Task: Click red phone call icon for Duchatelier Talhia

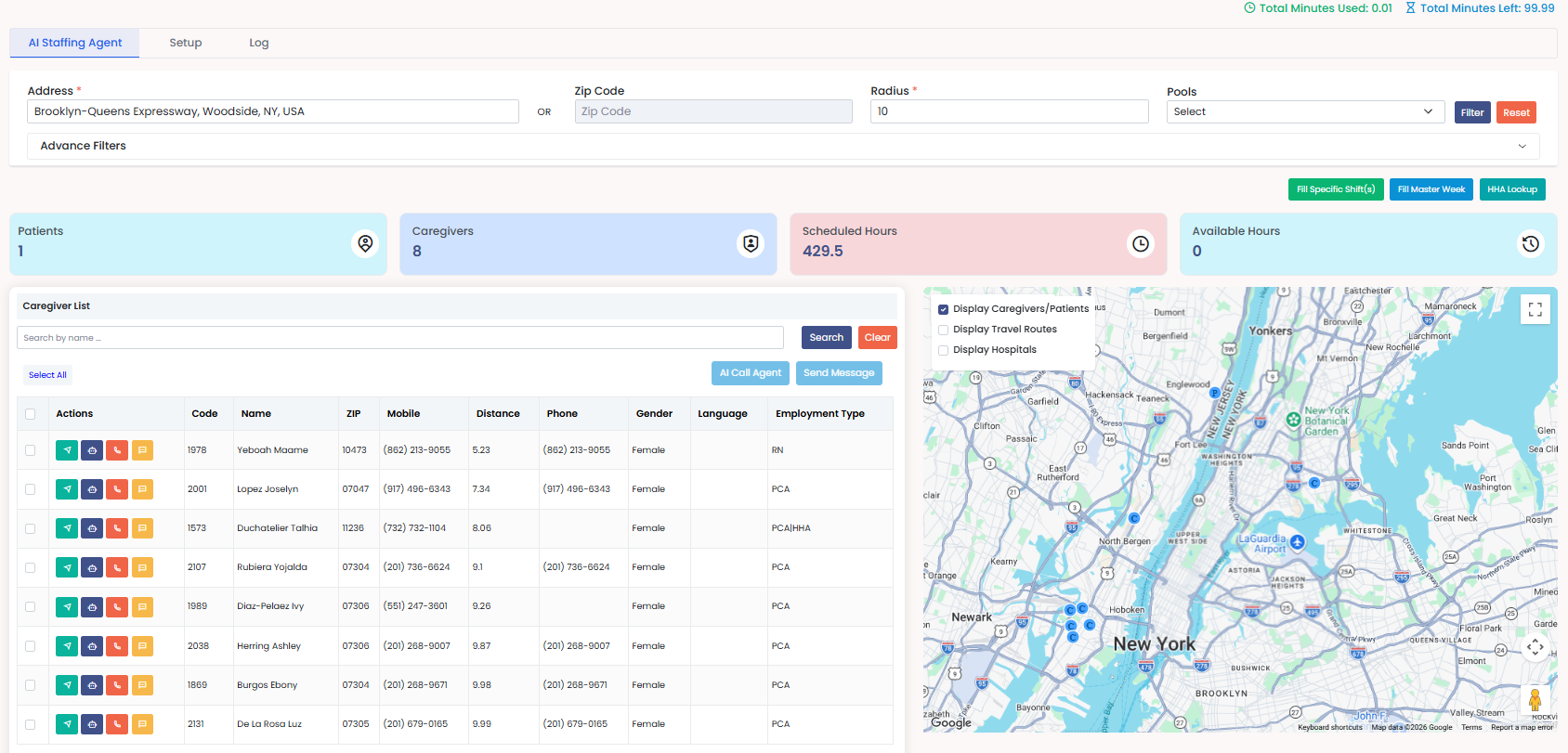Action: click(x=117, y=528)
